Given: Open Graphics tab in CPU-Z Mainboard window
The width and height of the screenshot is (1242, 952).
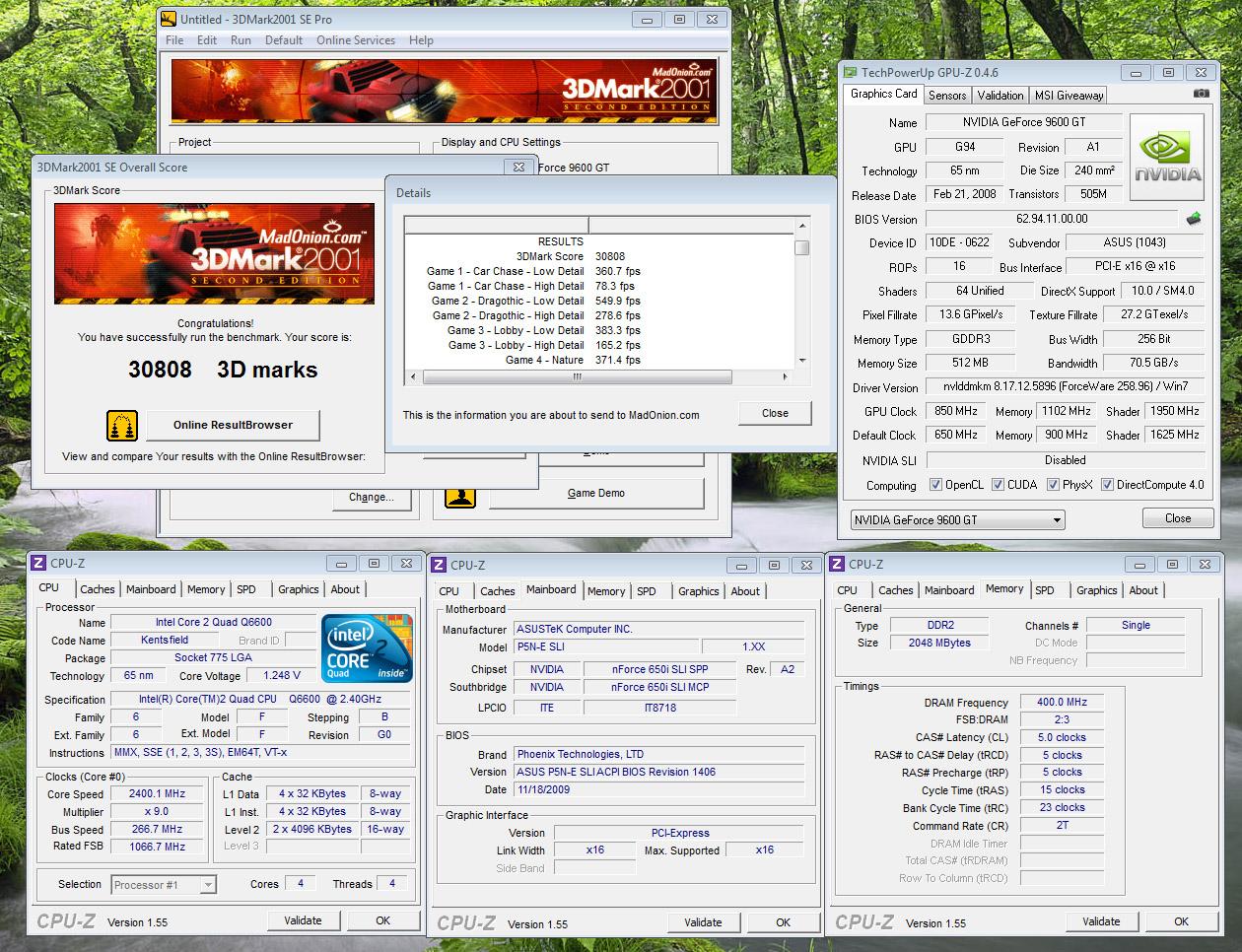Looking at the screenshot, I should pyautogui.click(x=699, y=591).
